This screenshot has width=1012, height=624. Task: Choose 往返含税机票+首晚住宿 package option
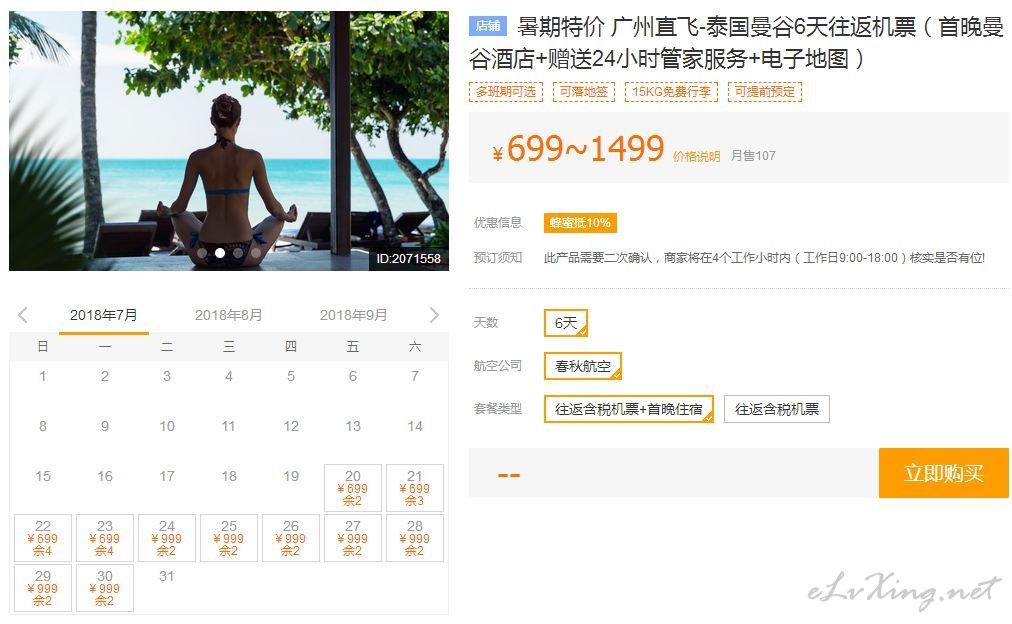click(629, 409)
